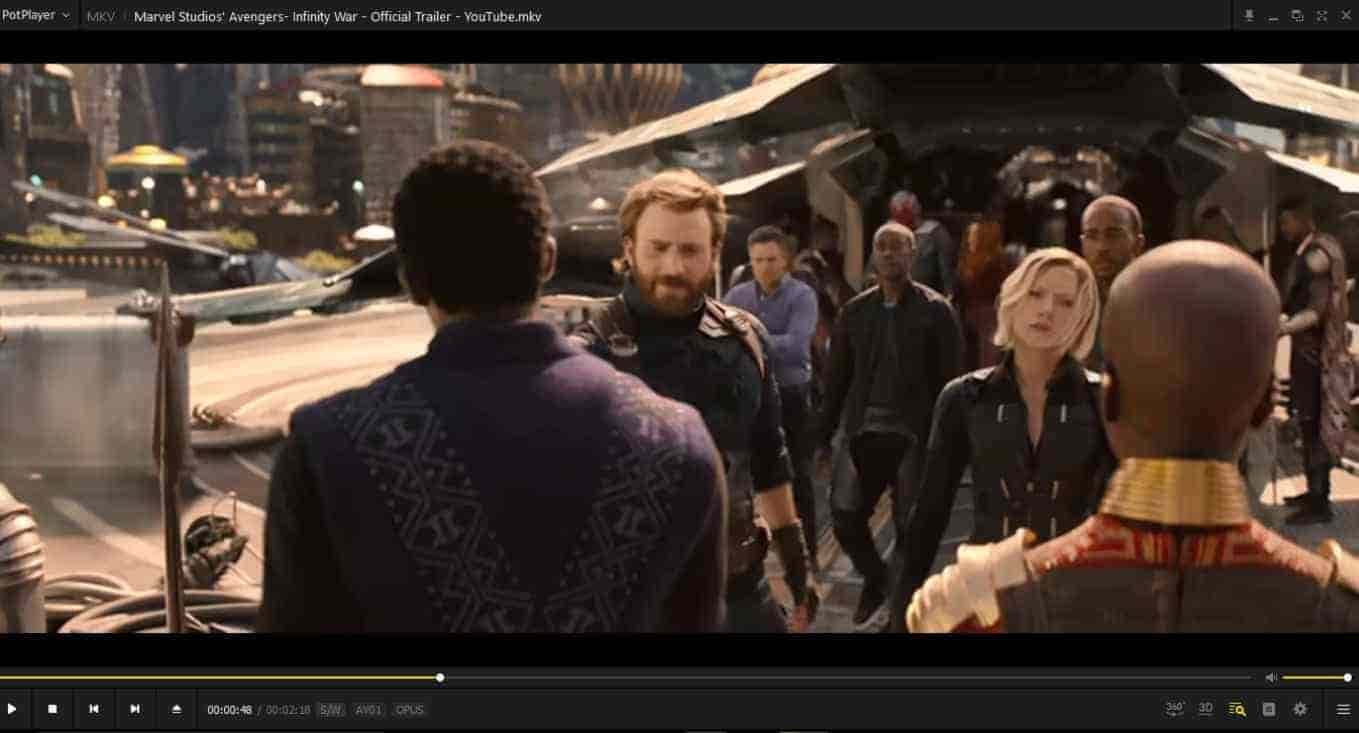The width and height of the screenshot is (1359, 733).
Task: Adjust the volume slider
Action: [x=1317, y=677]
